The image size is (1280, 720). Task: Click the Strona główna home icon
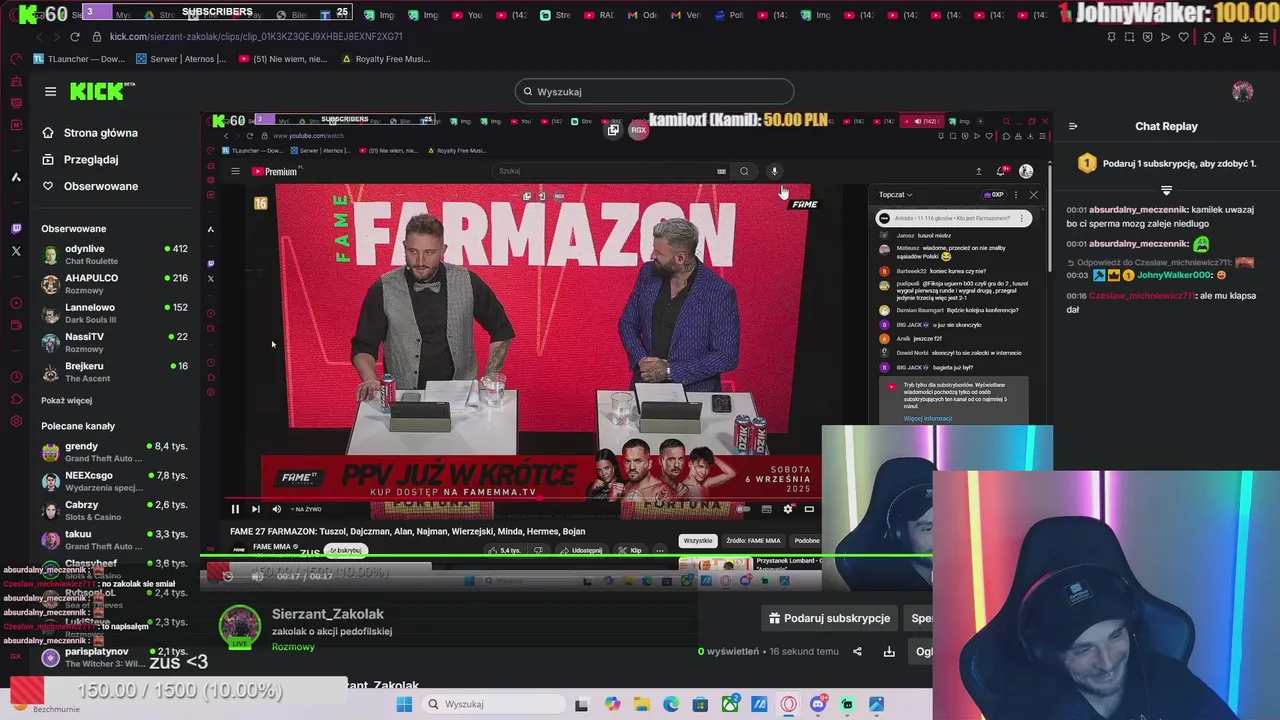[x=48, y=133]
